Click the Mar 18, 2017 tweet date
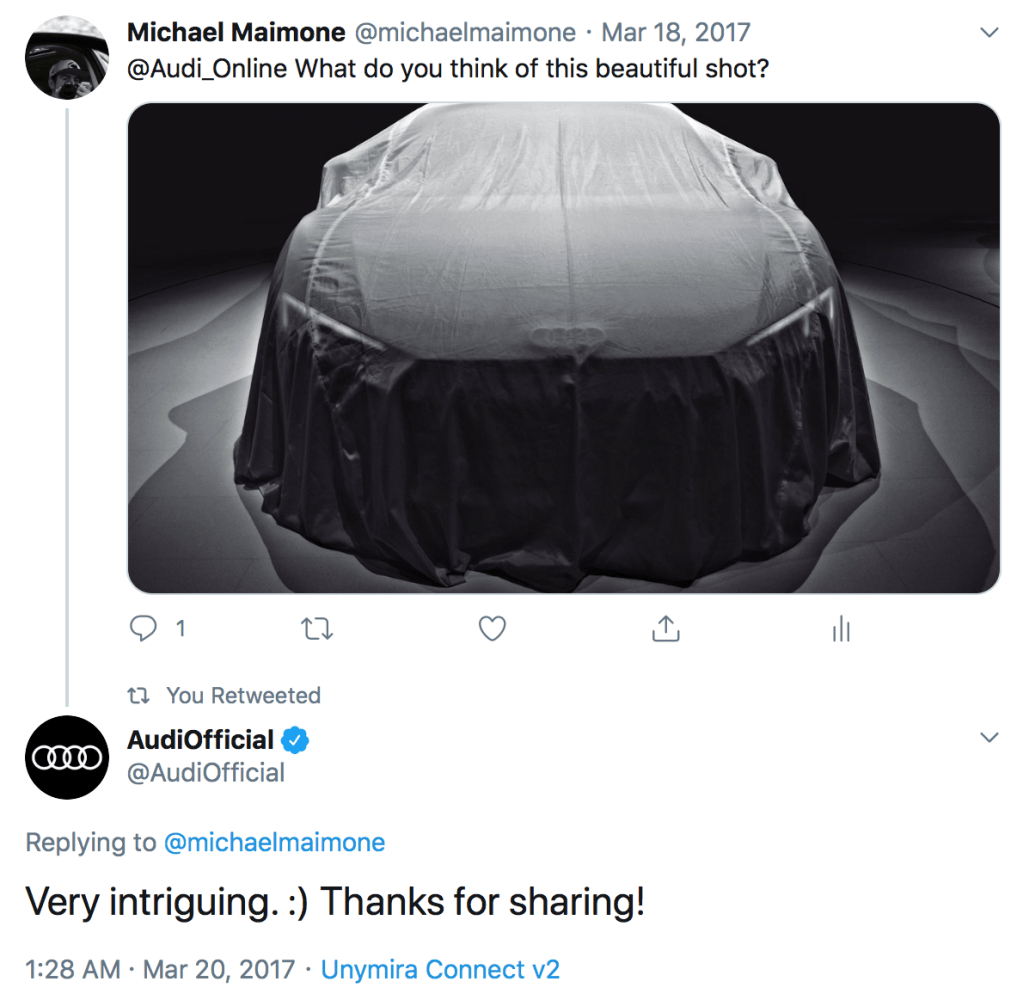 (x=678, y=32)
